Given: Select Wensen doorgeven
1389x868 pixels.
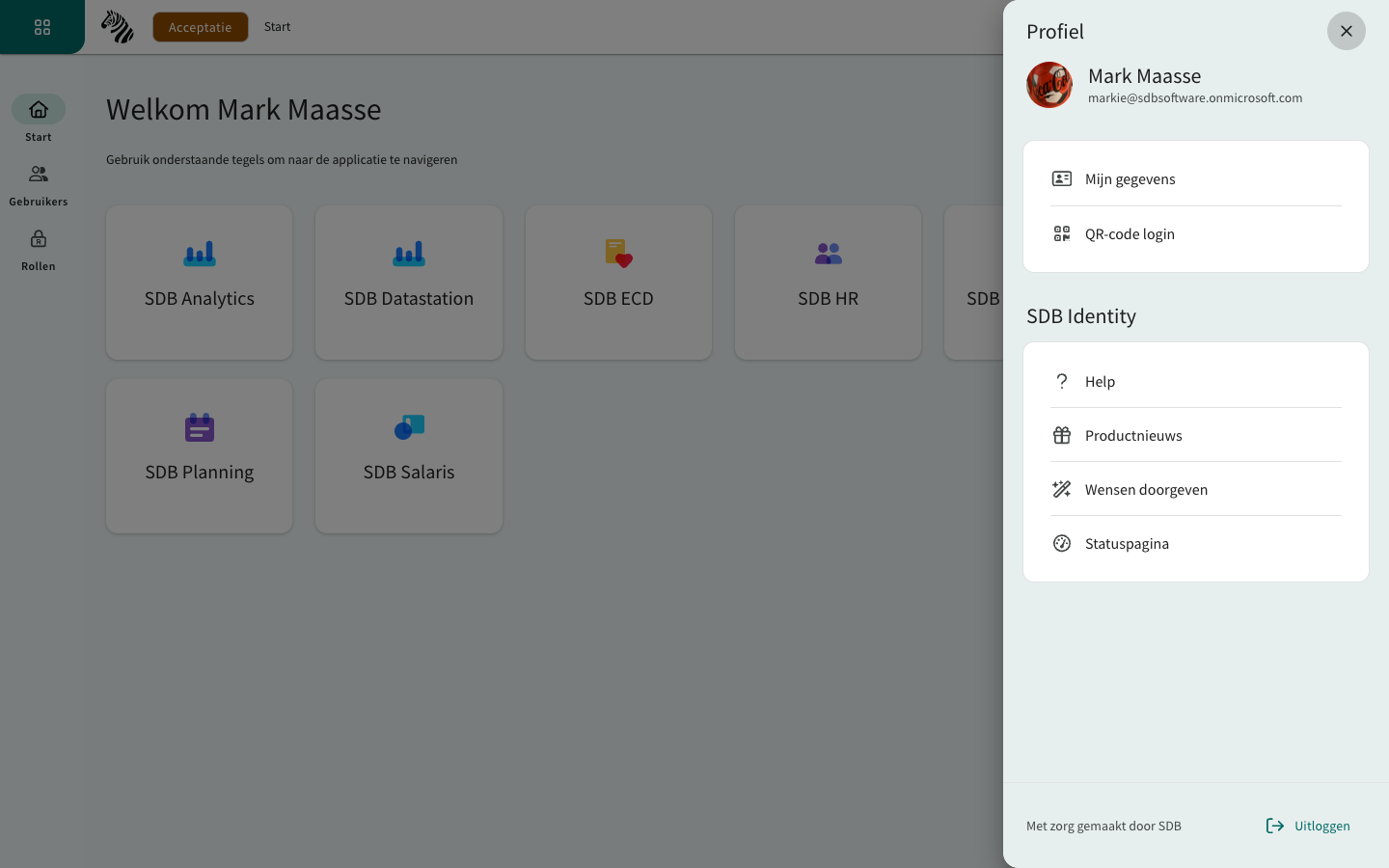Looking at the screenshot, I should (x=1196, y=489).
